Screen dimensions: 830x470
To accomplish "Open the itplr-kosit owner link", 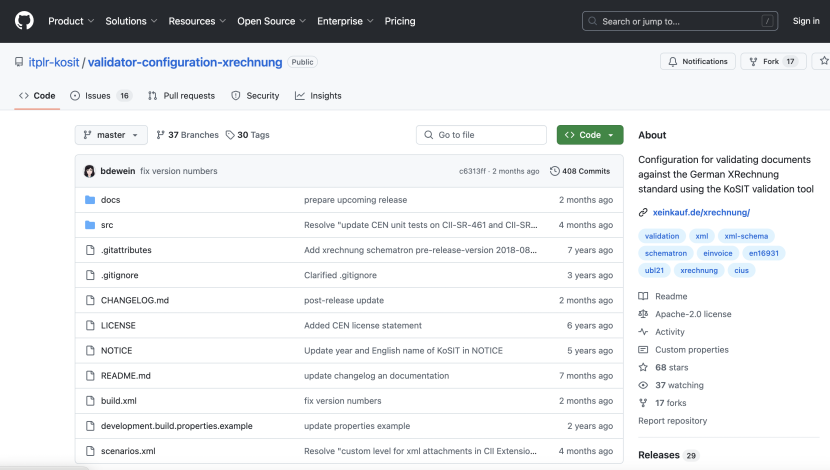I will [54, 62].
